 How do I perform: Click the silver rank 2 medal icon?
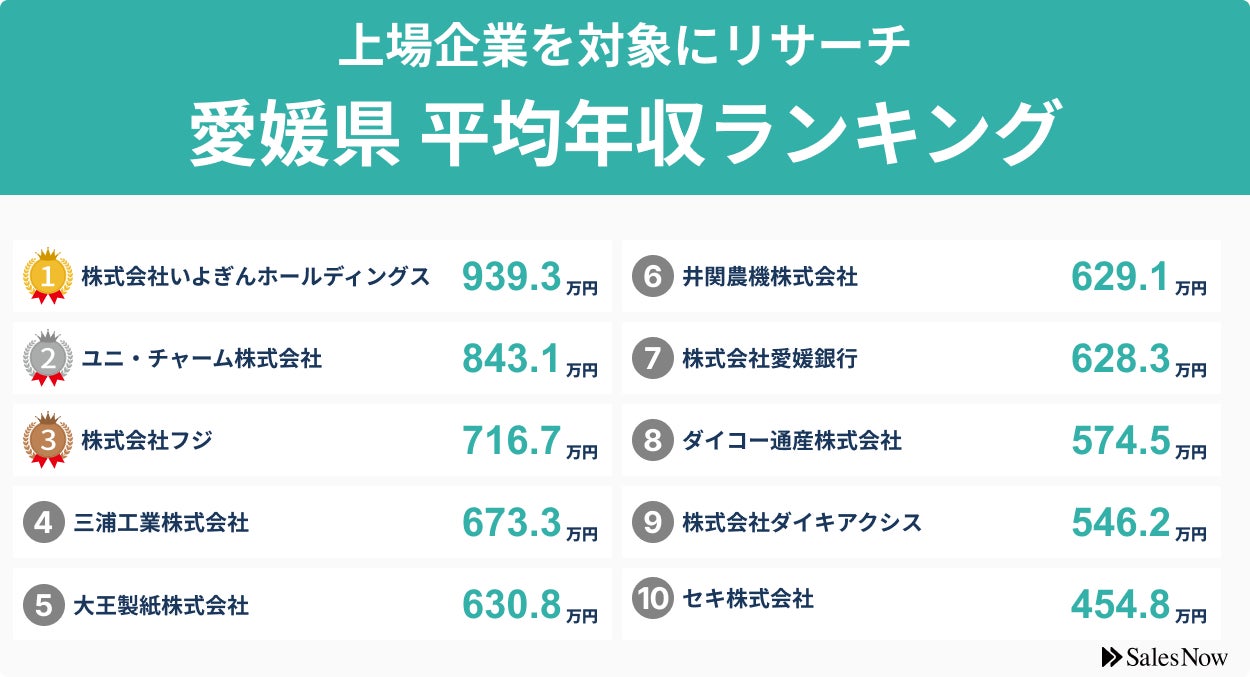(x=48, y=358)
